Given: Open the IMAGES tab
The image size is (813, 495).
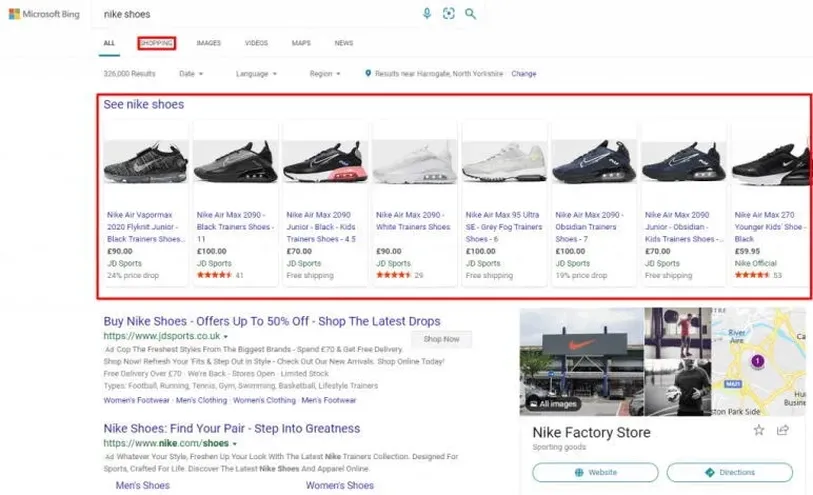Looking at the screenshot, I should tap(208, 43).
